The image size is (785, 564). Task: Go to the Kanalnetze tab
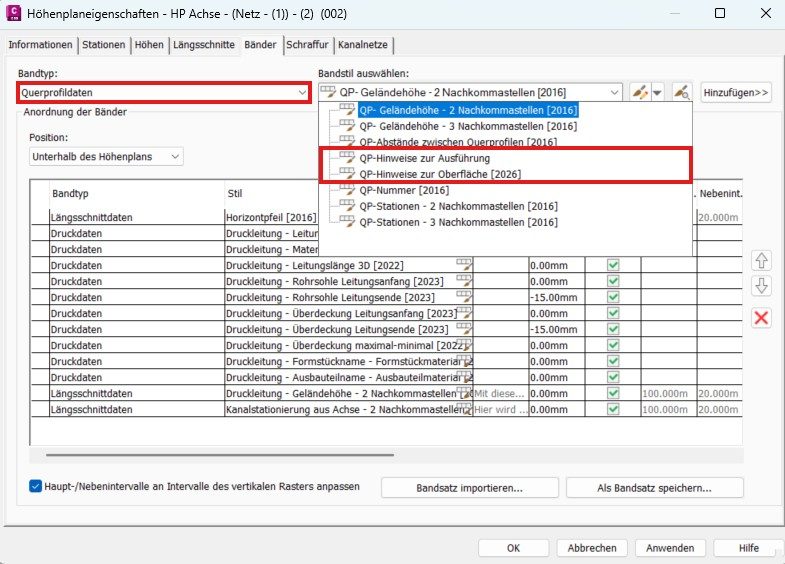(x=363, y=45)
